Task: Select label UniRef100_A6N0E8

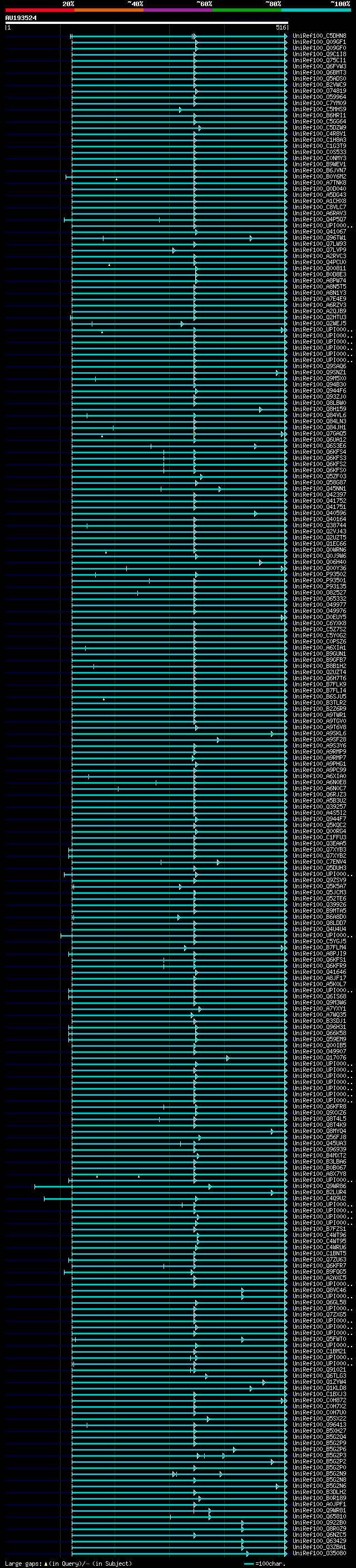Action: (319, 782)
